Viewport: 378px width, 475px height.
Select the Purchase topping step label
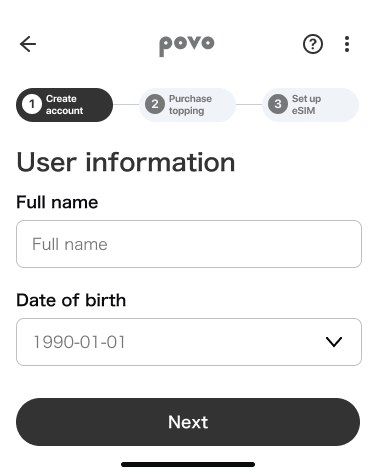pos(190,105)
